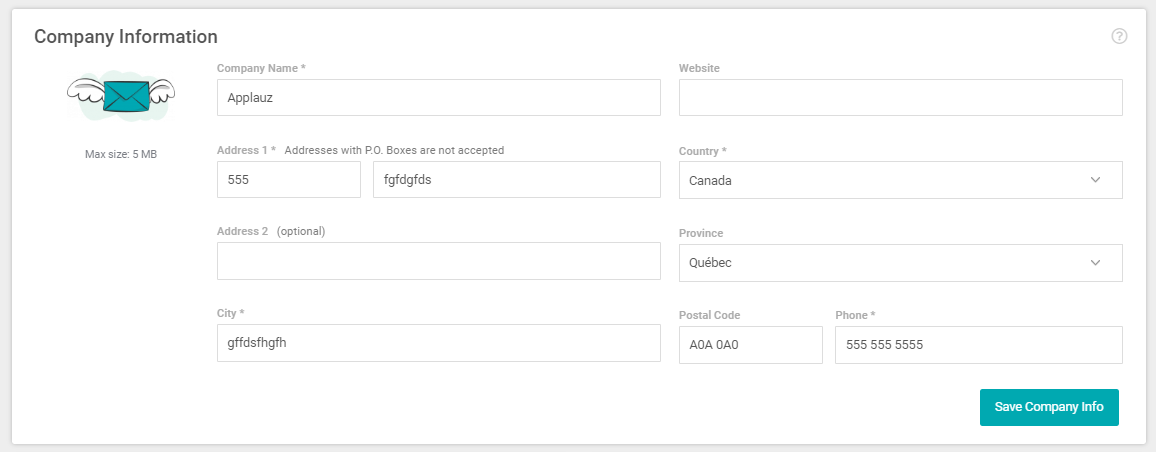Save the company info
Image resolution: width=1156 pixels, height=452 pixels.
pyautogui.click(x=1049, y=407)
